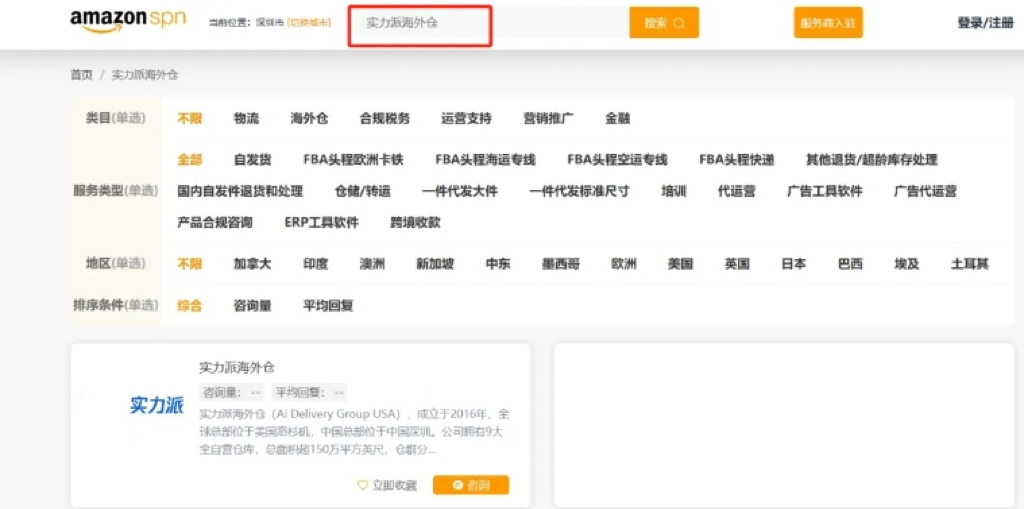Choose FBA头程海运专线 service type

(x=485, y=159)
